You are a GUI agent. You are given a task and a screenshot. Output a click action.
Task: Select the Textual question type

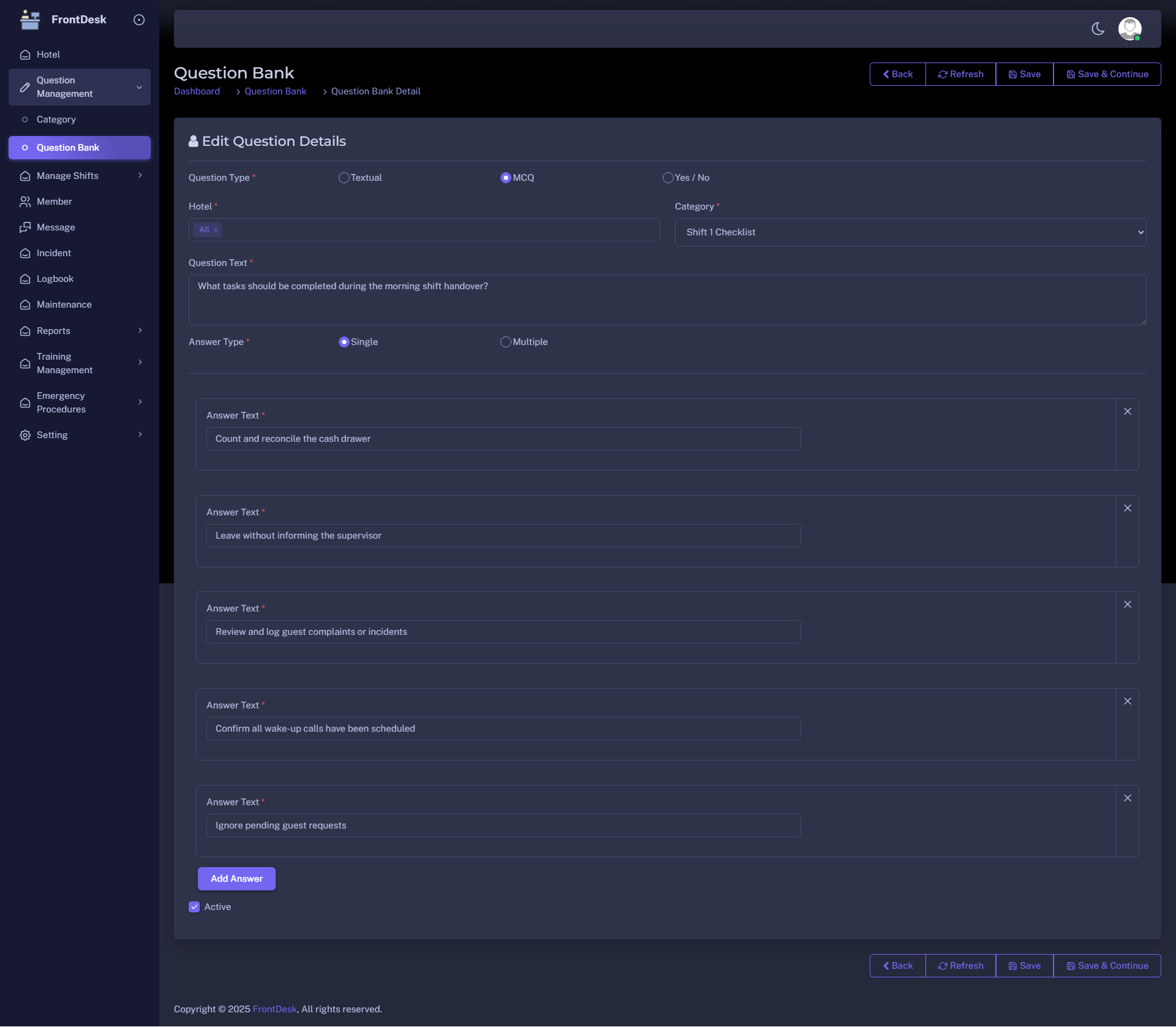coord(344,178)
